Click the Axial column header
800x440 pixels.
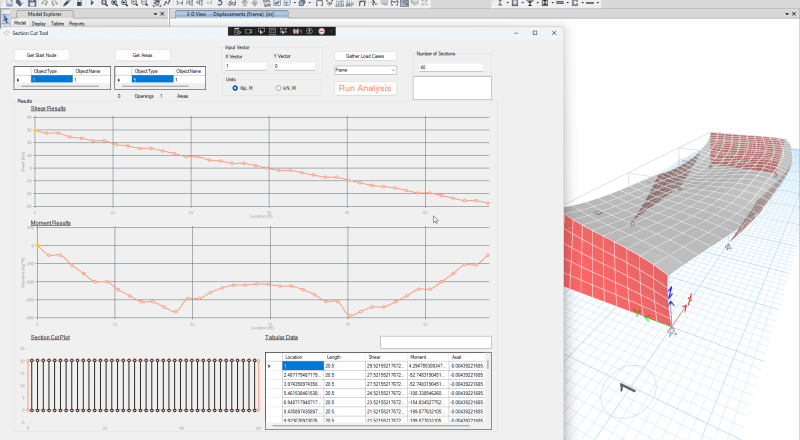pos(467,357)
